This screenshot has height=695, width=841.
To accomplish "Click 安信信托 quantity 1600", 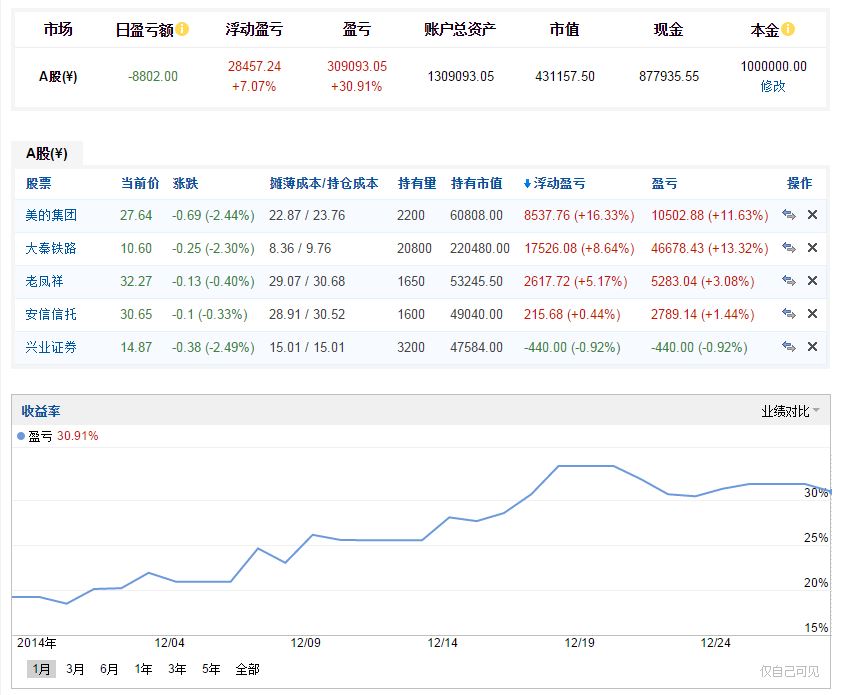I will click(411, 314).
